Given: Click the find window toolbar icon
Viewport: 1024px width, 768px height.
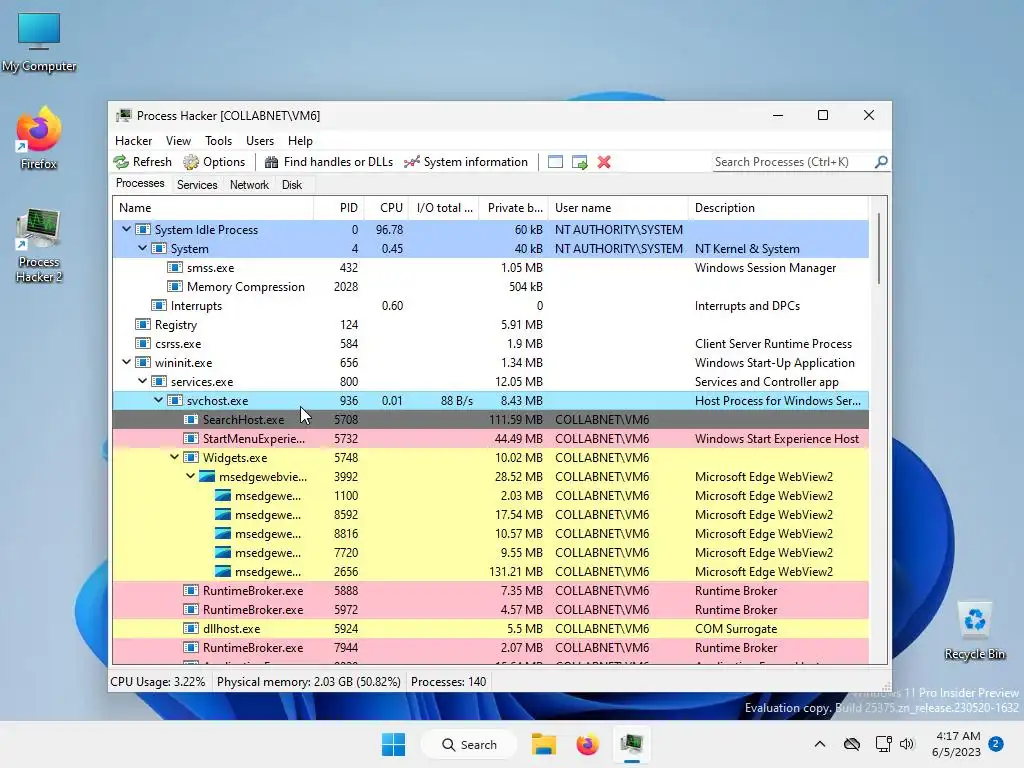Looking at the screenshot, I should point(555,162).
